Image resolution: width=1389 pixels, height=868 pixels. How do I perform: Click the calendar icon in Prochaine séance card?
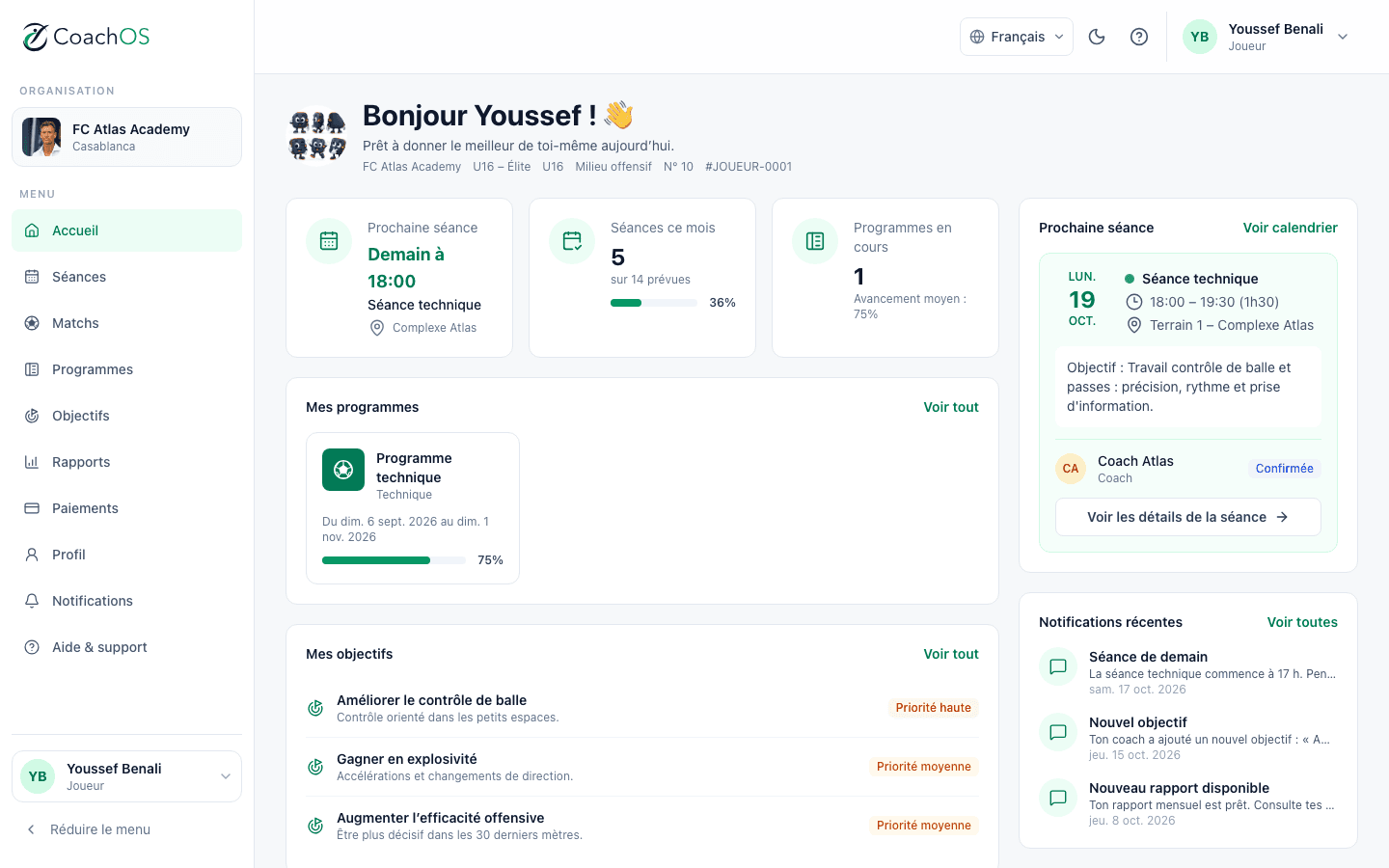coord(329,241)
